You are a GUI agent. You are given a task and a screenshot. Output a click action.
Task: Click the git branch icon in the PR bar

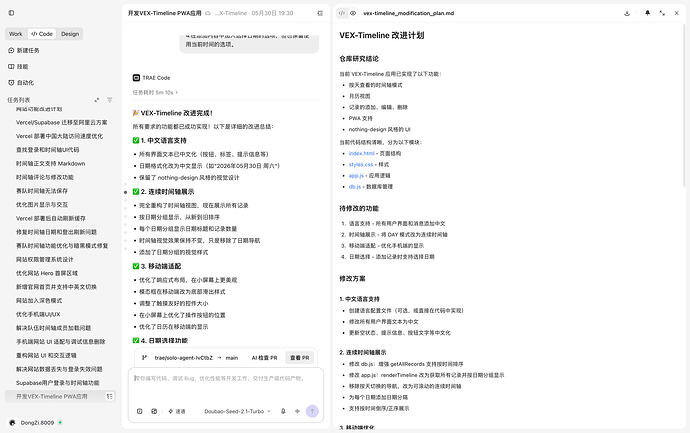(144, 358)
